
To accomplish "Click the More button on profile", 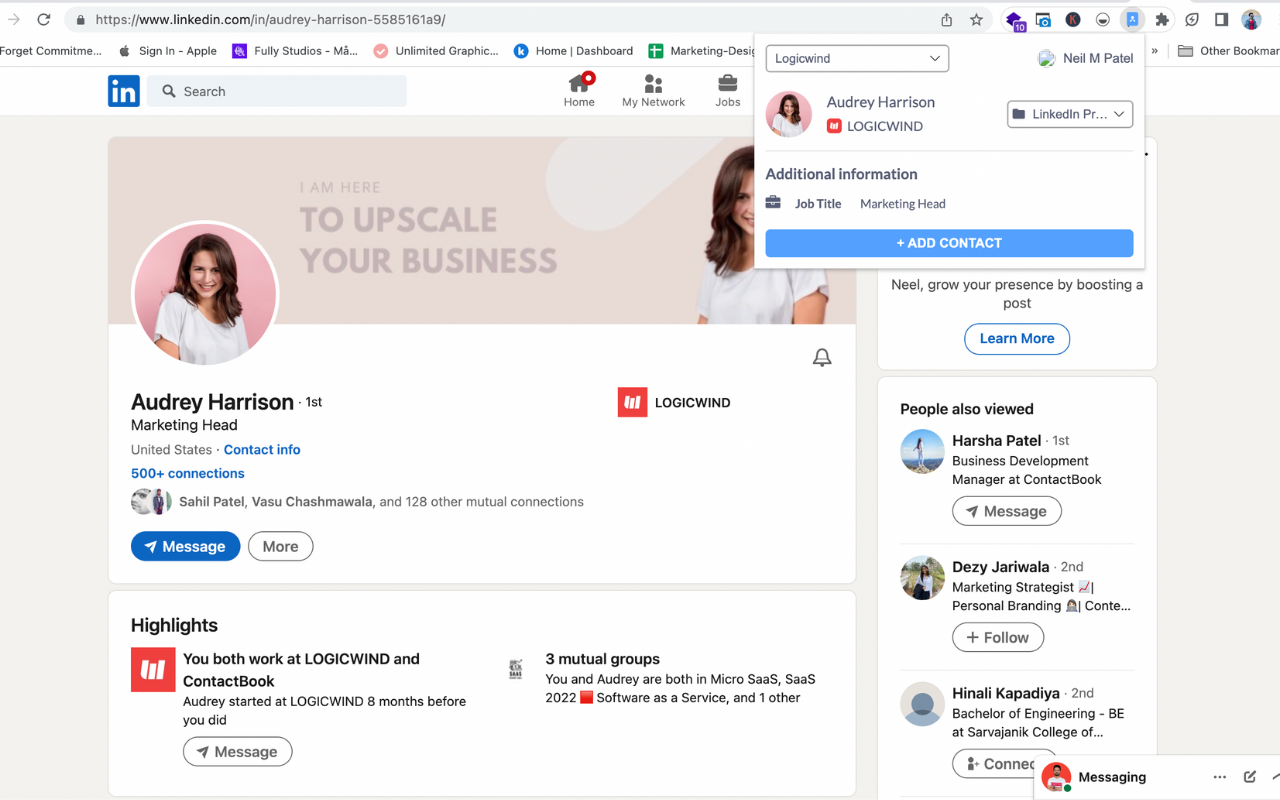I will (280, 547).
